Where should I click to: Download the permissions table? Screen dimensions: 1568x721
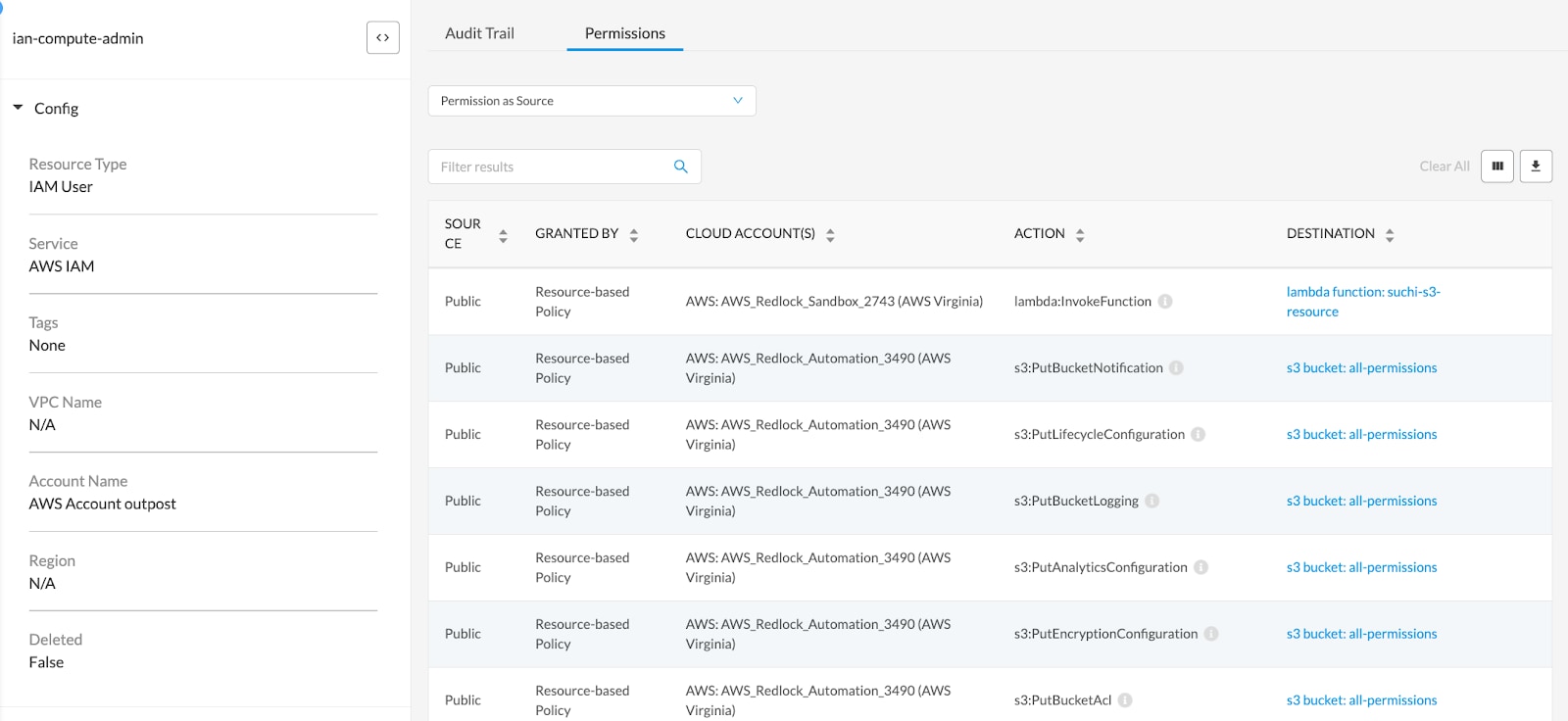[x=1536, y=167]
